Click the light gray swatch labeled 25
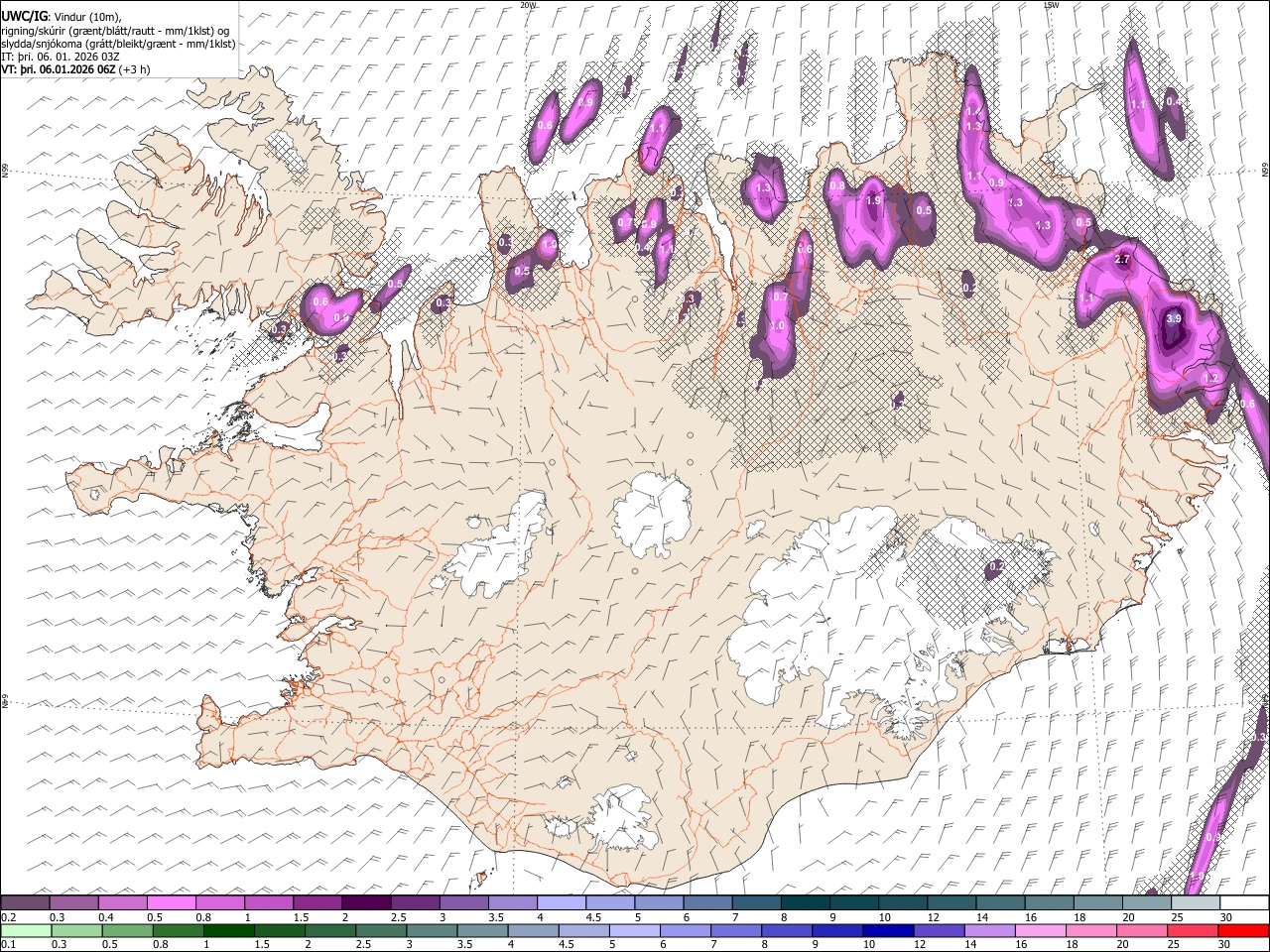The image size is (1270, 952). (1195, 902)
